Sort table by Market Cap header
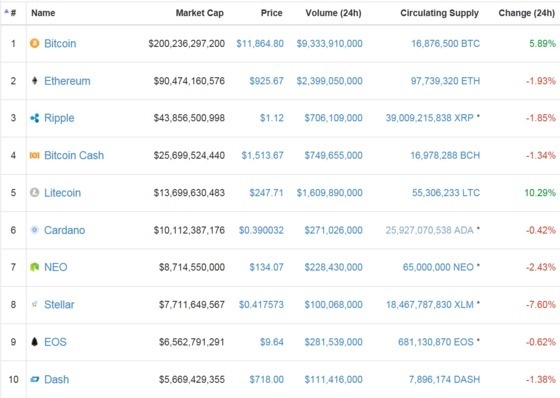 pos(200,13)
